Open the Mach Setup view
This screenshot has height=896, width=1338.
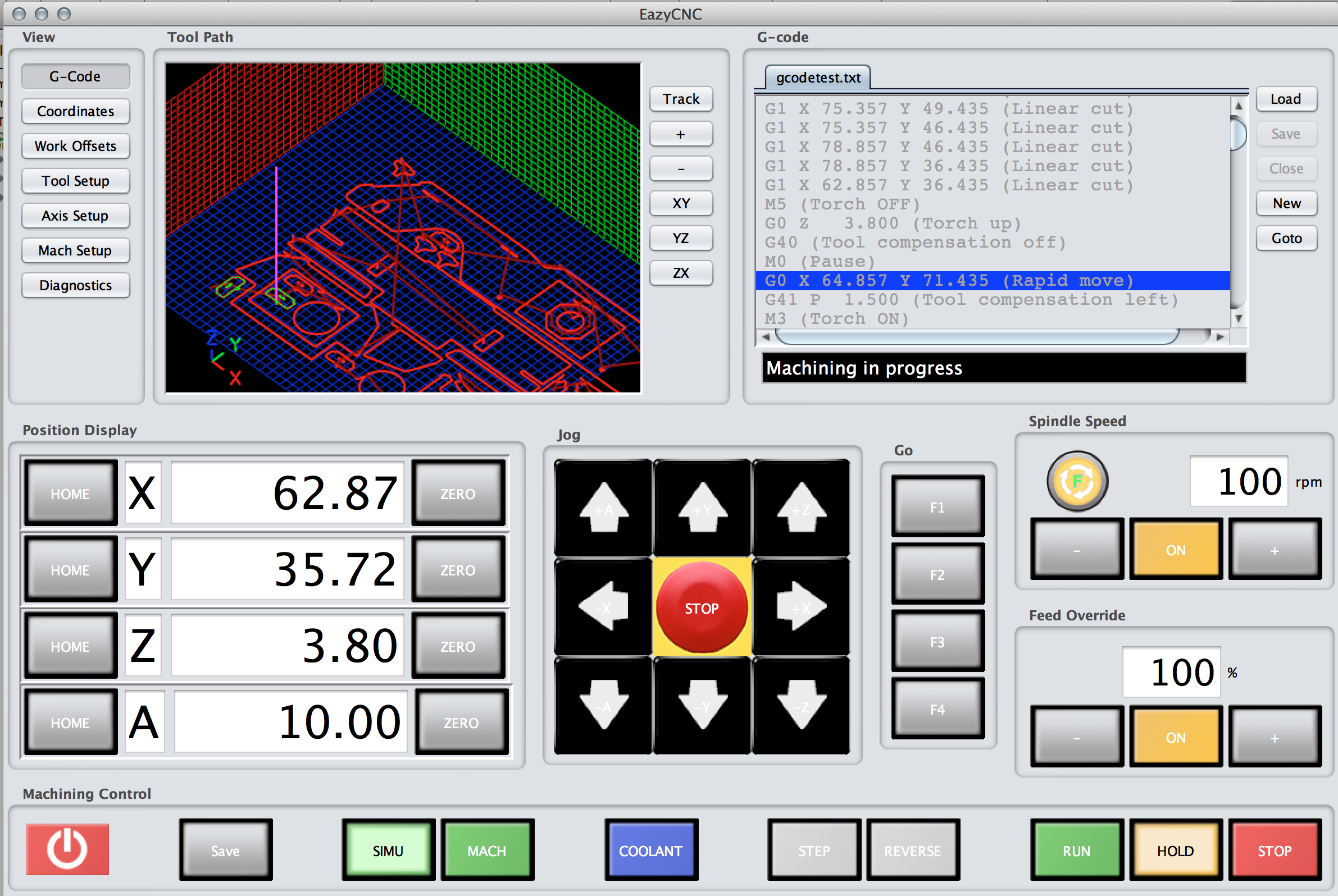pyautogui.click(x=75, y=250)
